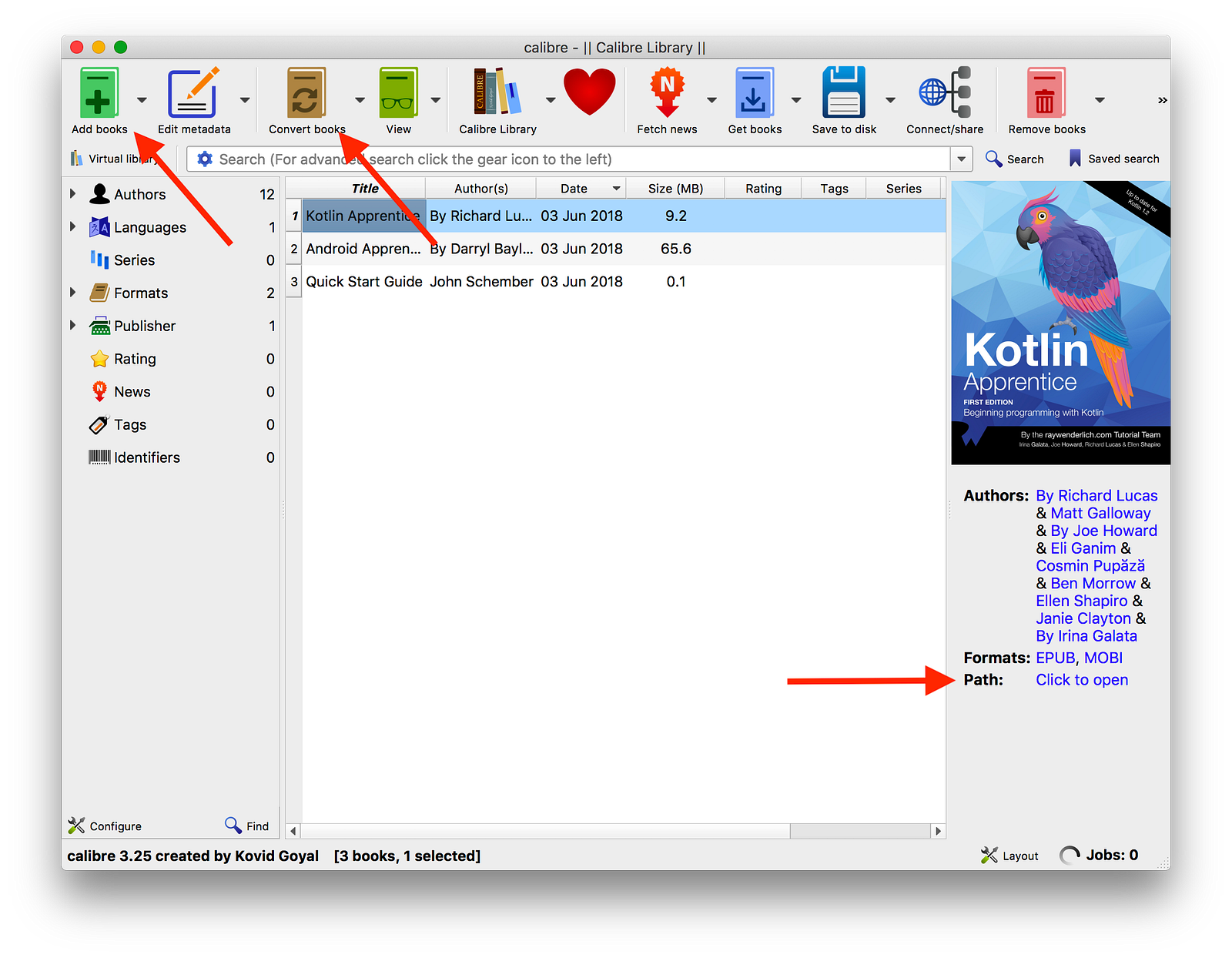The height and width of the screenshot is (958, 1232).
Task: Open Save to disk dropdown arrow
Action: (890, 100)
